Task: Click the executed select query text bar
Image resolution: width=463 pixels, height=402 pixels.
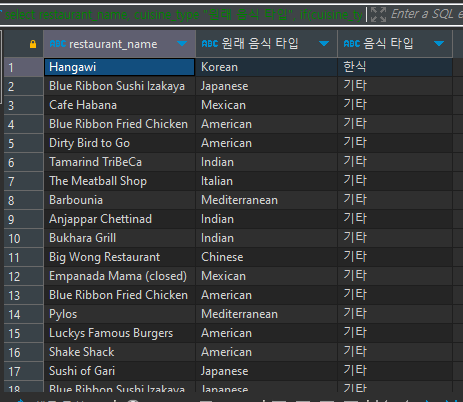Action: [183, 15]
